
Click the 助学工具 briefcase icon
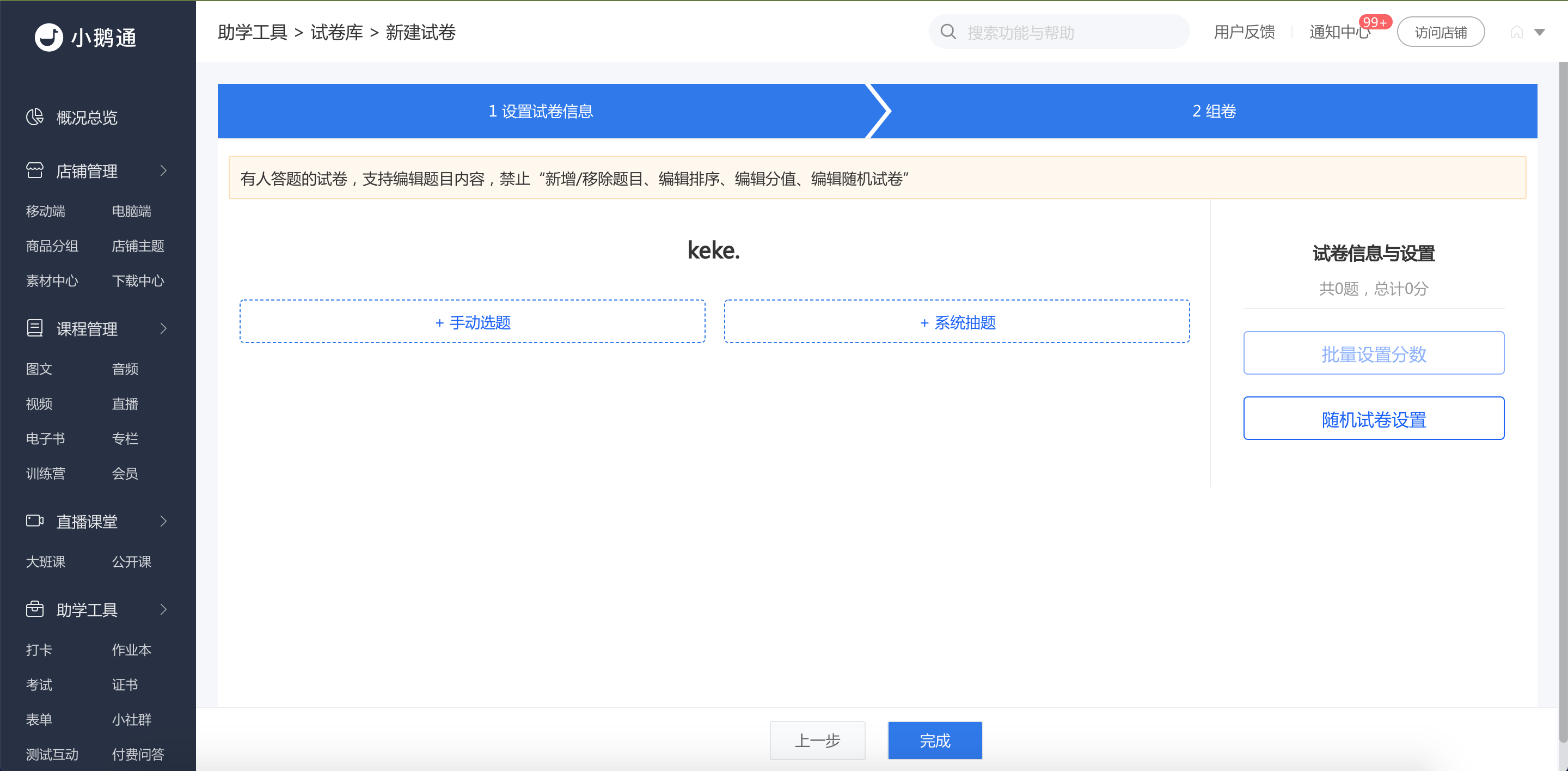[35, 609]
